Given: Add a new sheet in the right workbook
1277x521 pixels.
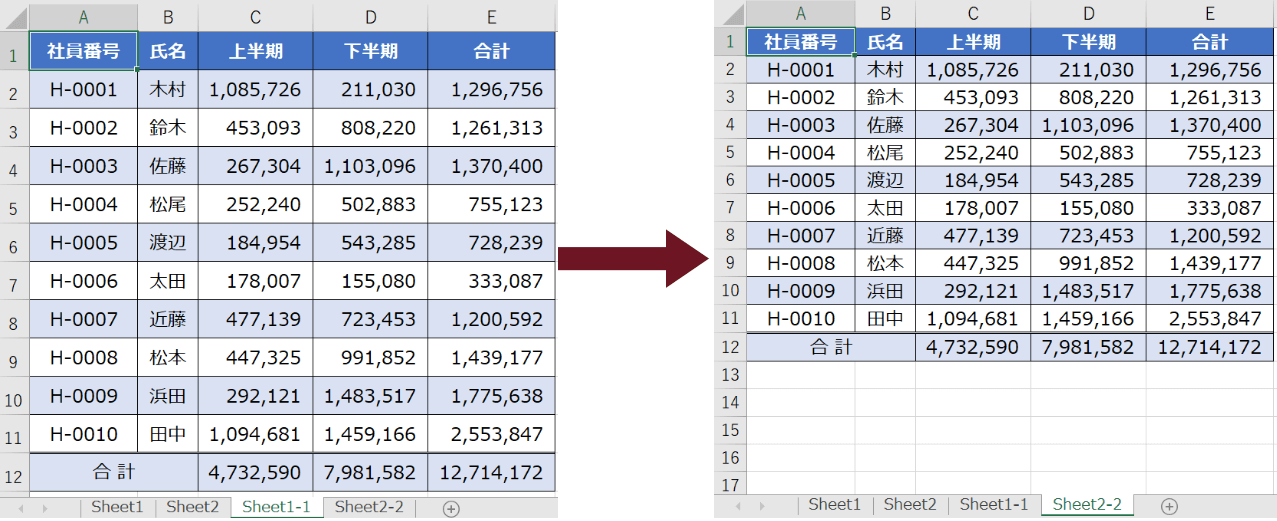Looking at the screenshot, I should [x=1168, y=506].
